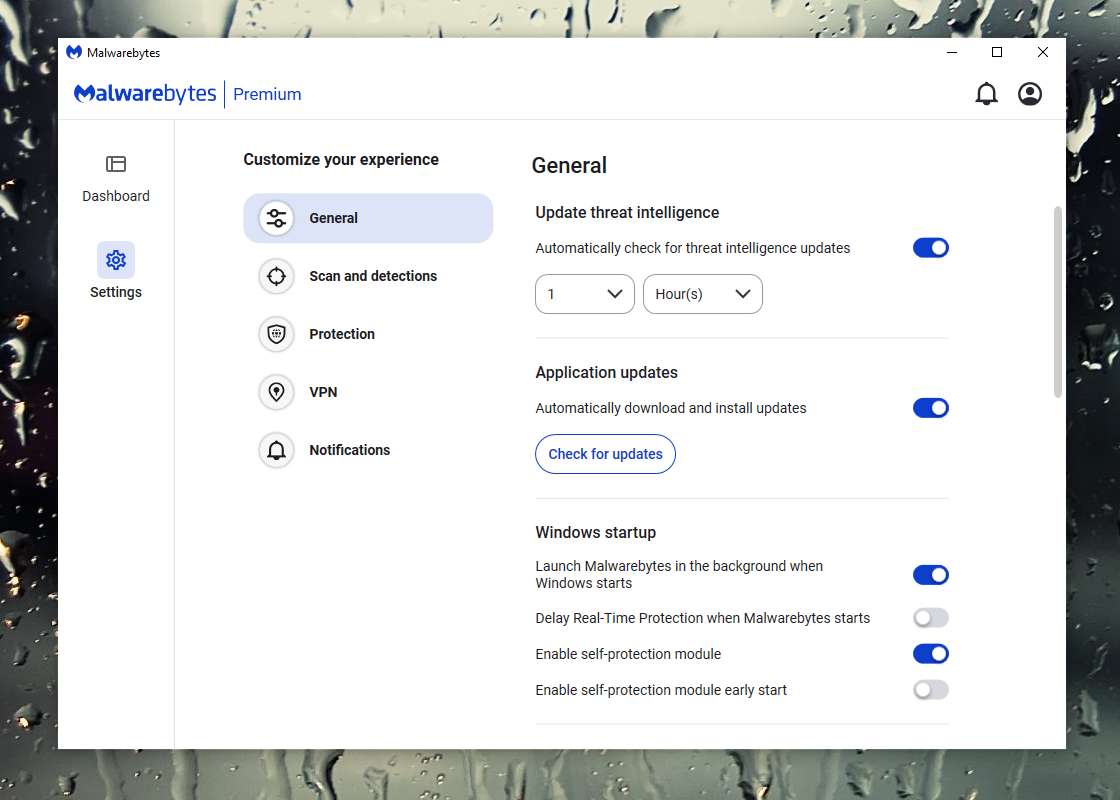The width and height of the screenshot is (1120, 800).
Task: Click the Scan and detections crosshair icon
Action: tap(276, 276)
